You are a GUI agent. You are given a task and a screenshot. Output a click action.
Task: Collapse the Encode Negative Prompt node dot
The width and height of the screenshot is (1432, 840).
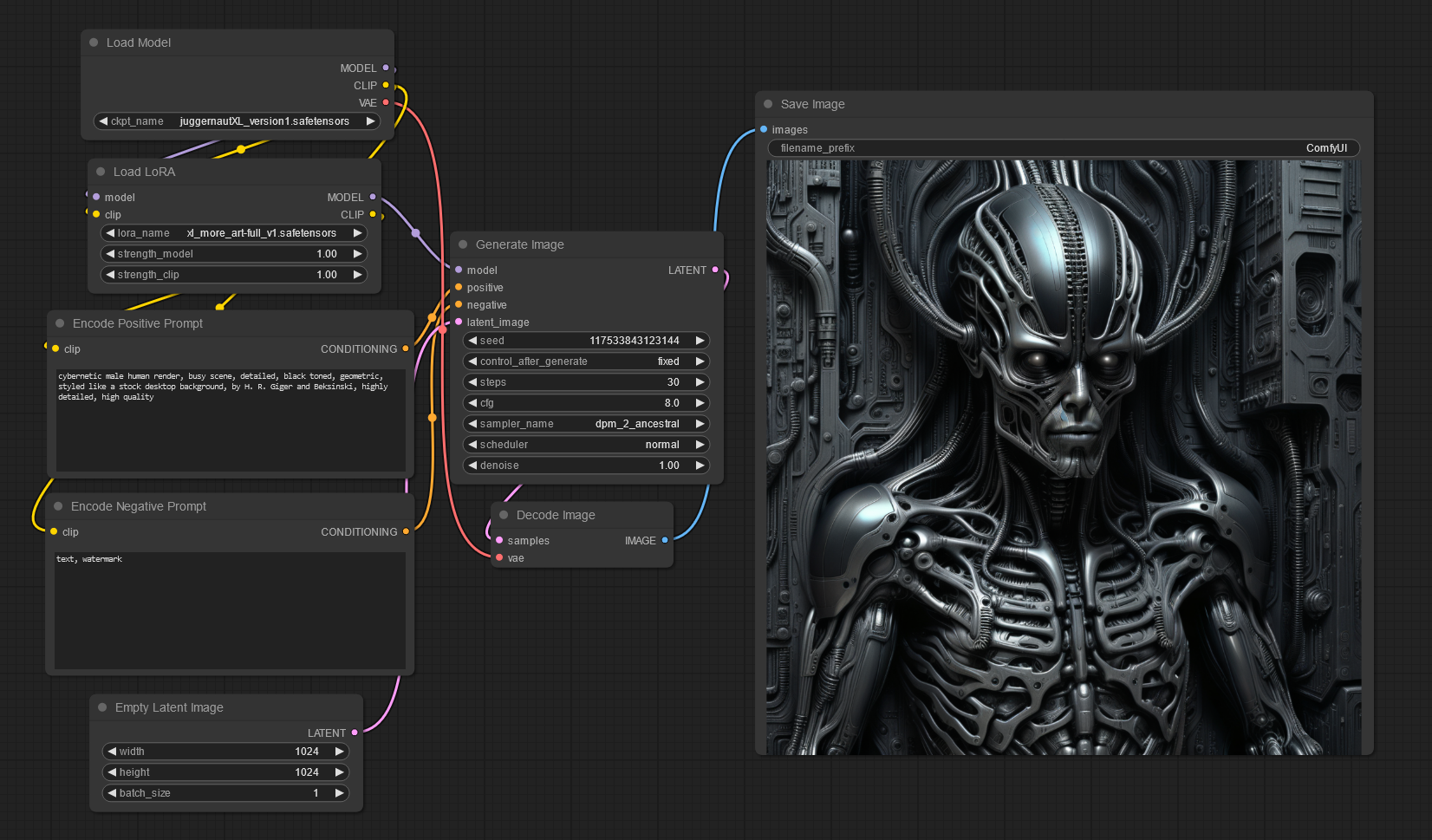pyautogui.click(x=58, y=506)
